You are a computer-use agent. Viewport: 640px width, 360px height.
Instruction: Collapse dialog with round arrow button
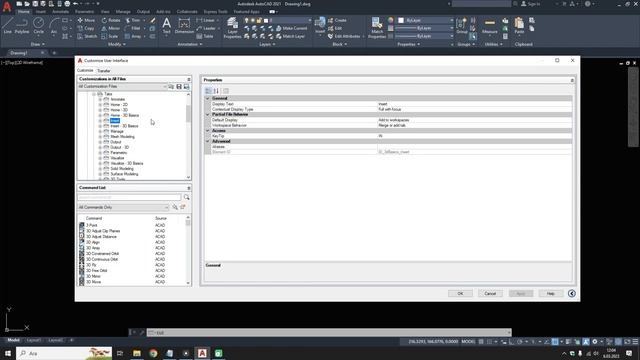(571, 293)
